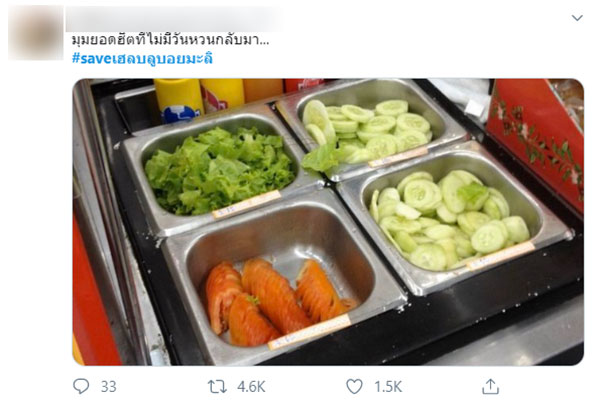Open the #save hashtag link
Image resolution: width=600 pixels, height=405 pixels.
point(142,59)
